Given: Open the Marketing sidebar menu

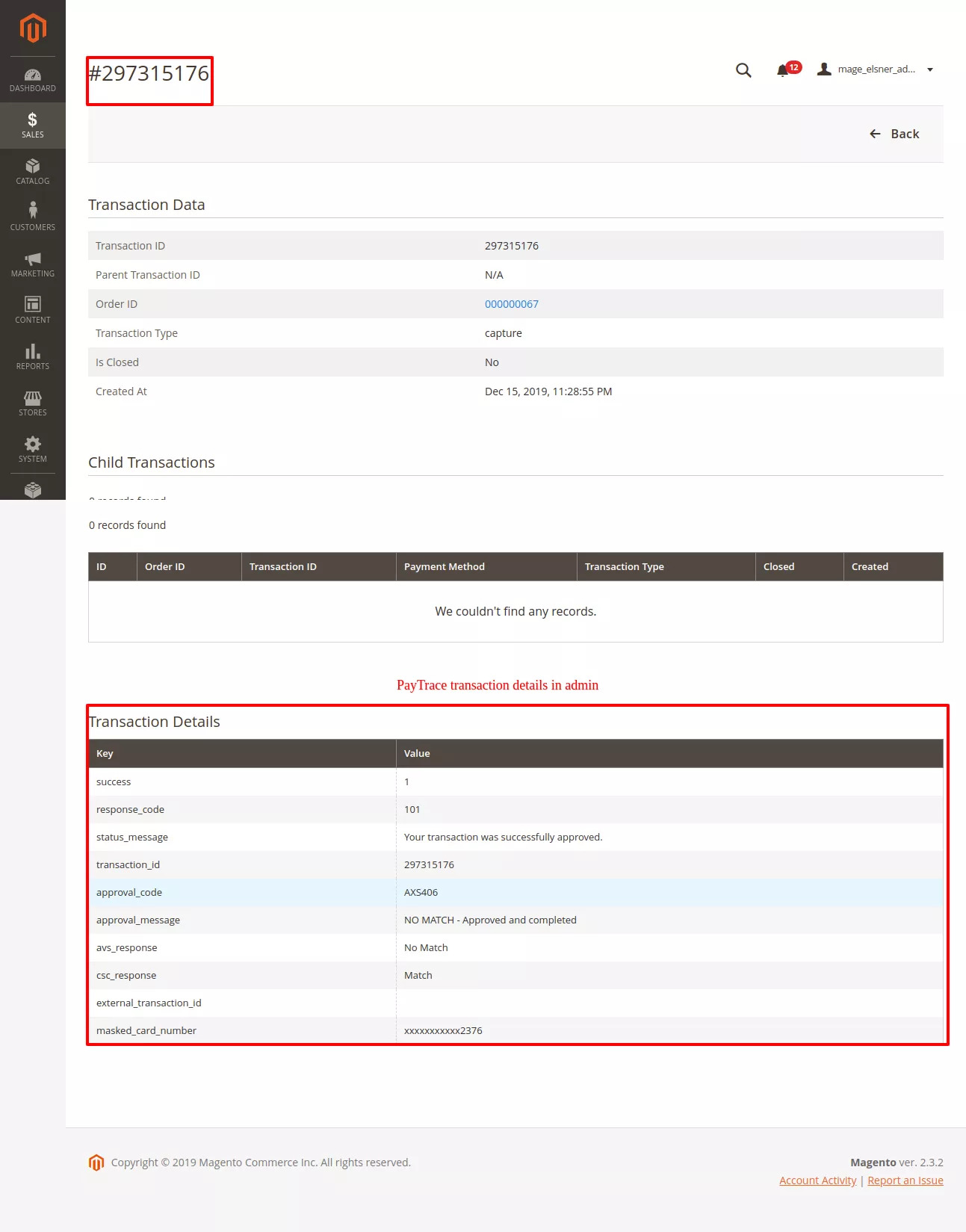Looking at the screenshot, I should point(33,264).
